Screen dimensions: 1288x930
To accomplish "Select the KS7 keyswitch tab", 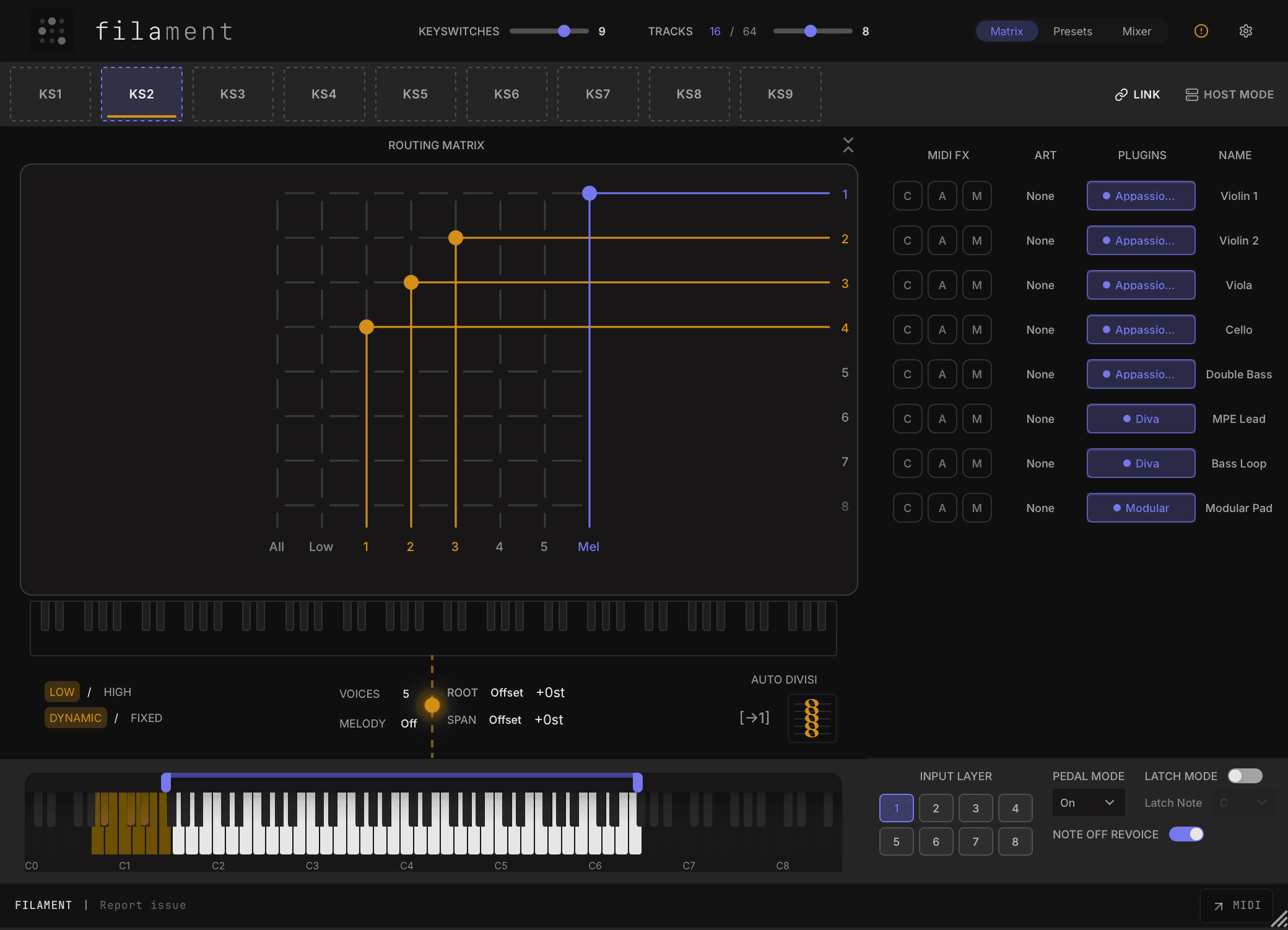I will (598, 94).
